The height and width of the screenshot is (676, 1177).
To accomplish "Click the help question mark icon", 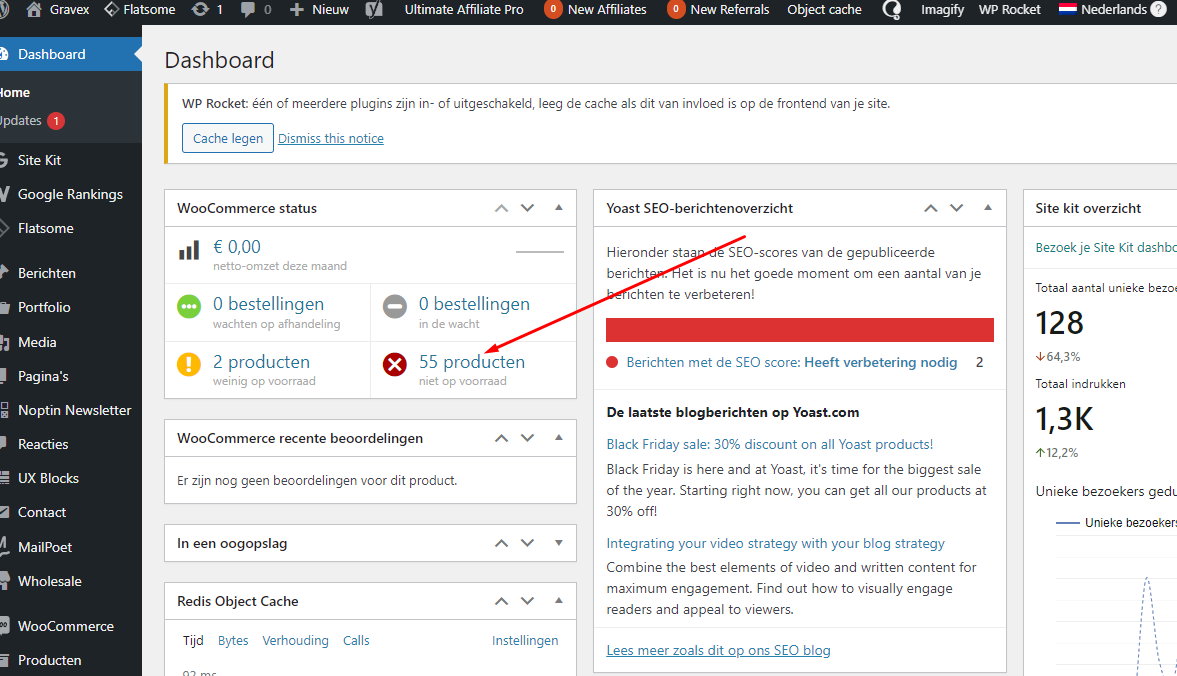I will coord(1158,10).
